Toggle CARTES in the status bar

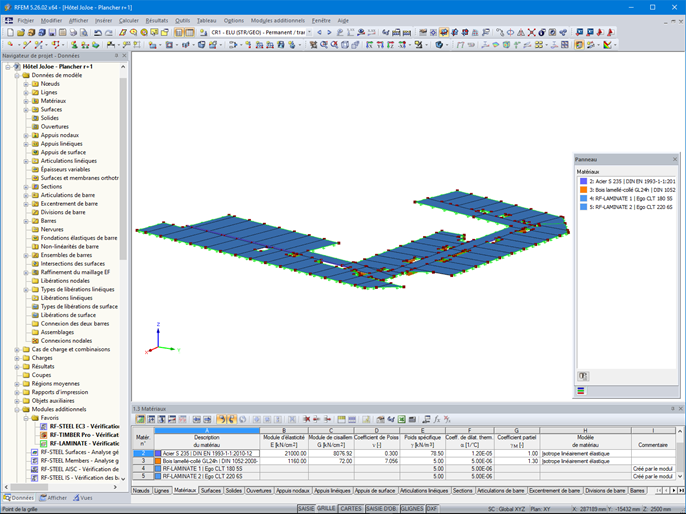coord(351,509)
